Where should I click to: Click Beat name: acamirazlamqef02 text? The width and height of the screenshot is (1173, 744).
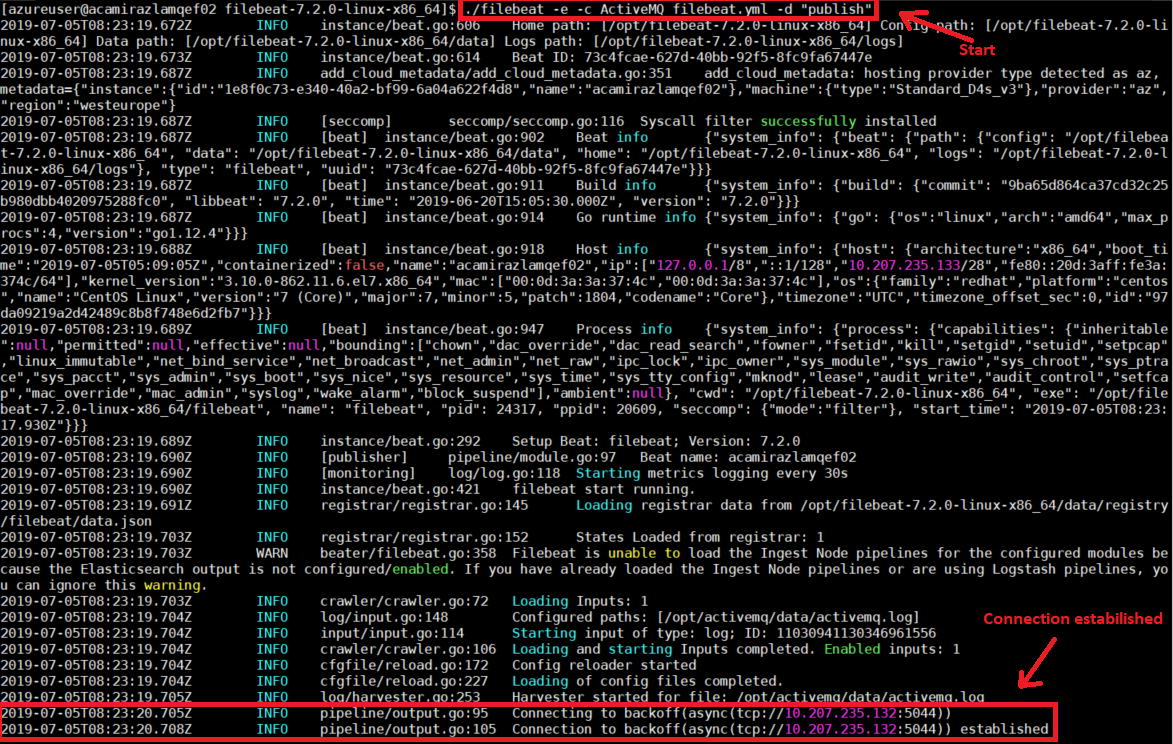point(748,457)
